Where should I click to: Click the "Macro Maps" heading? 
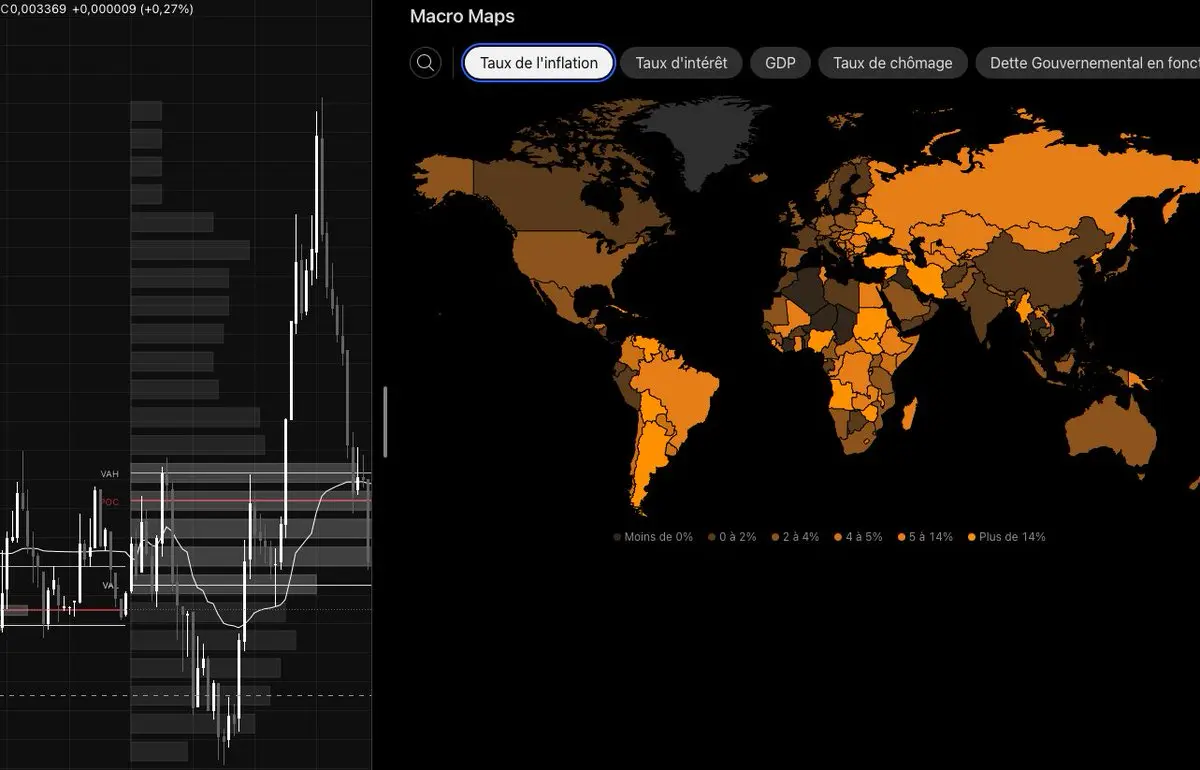coord(462,17)
